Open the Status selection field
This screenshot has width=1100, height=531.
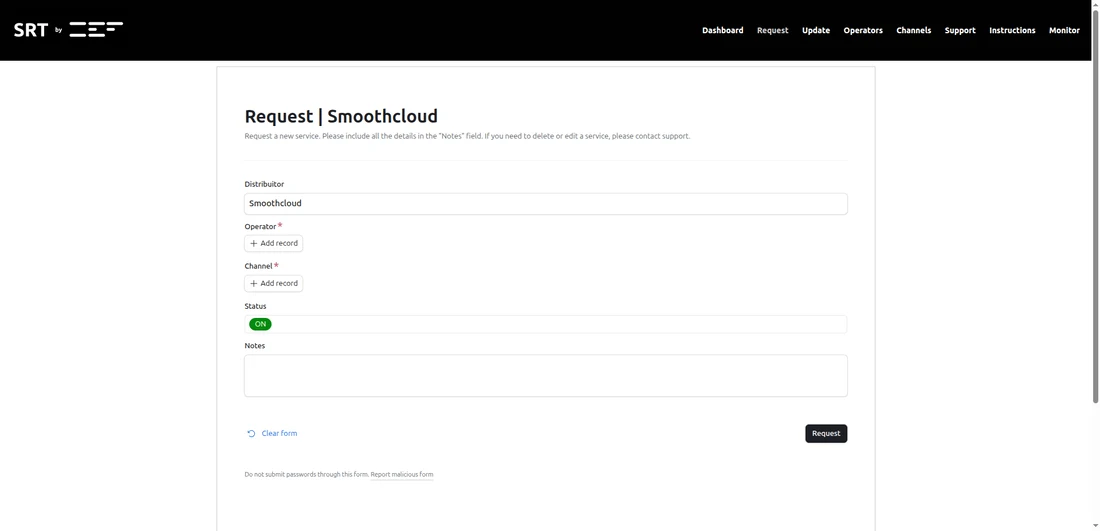click(546, 324)
